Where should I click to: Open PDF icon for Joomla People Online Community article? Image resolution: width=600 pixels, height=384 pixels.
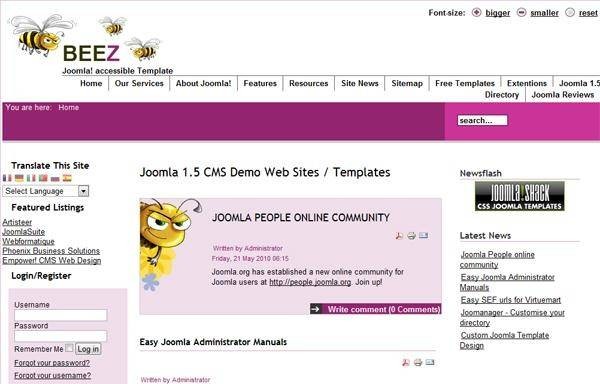point(399,236)
